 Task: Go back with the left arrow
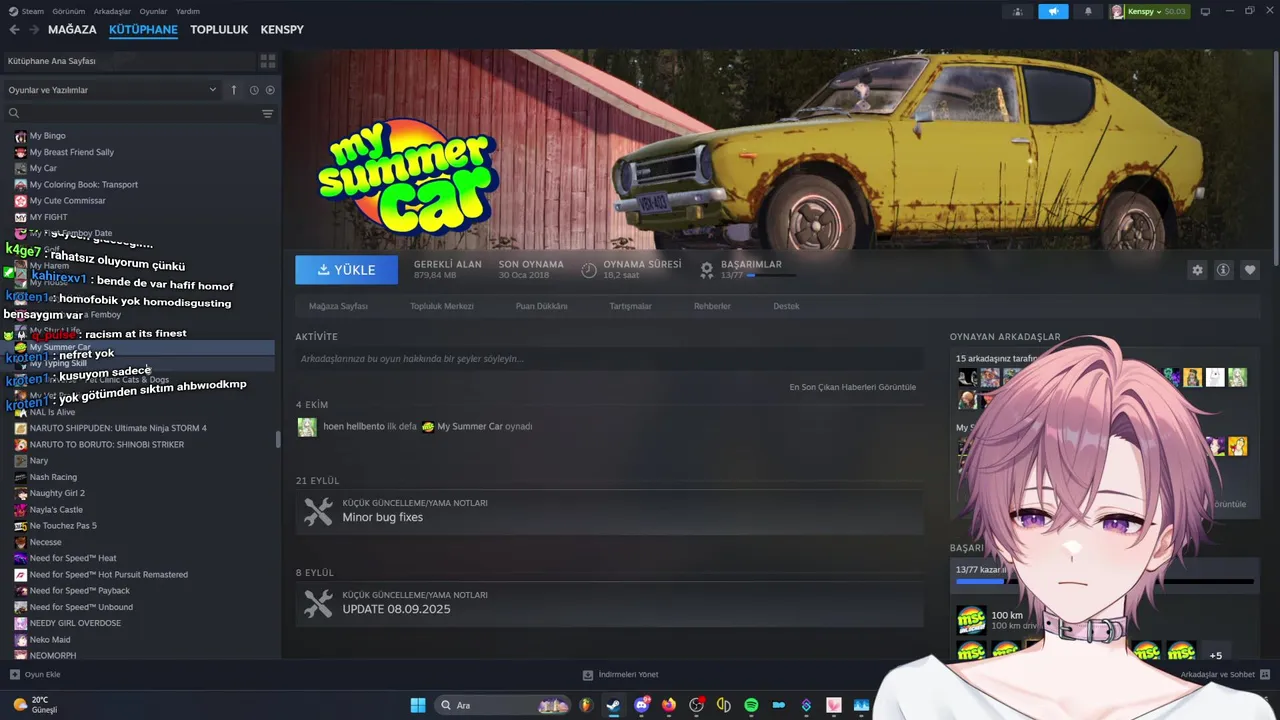[14, 30]
